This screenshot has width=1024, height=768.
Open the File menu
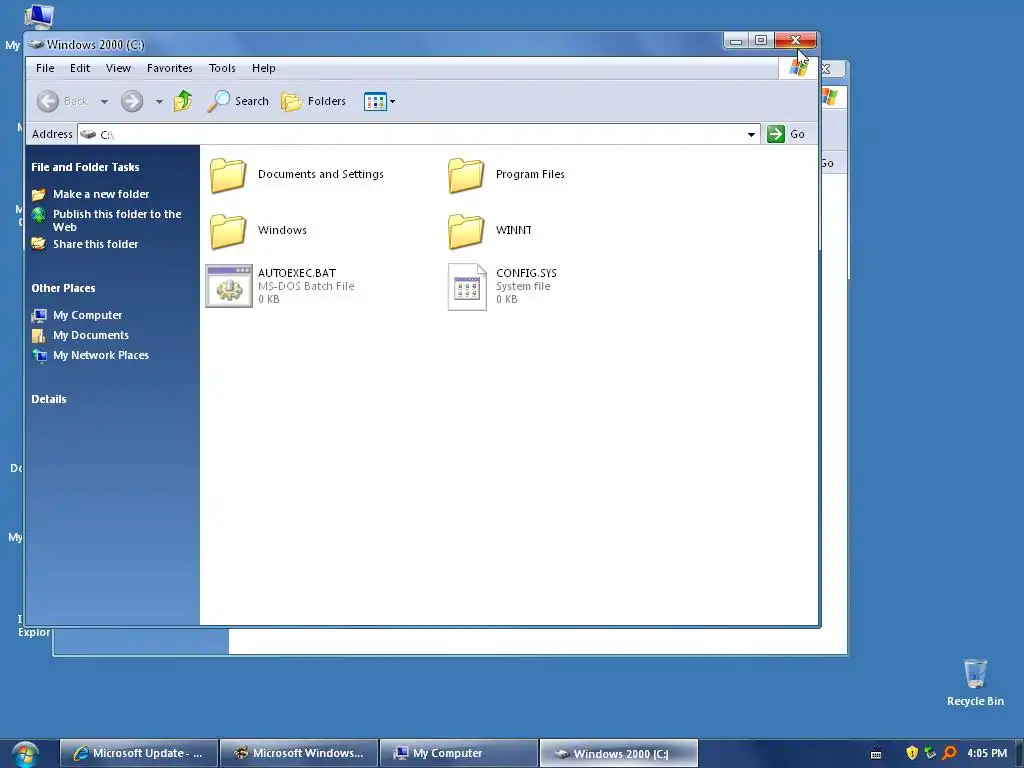[45, 68]
